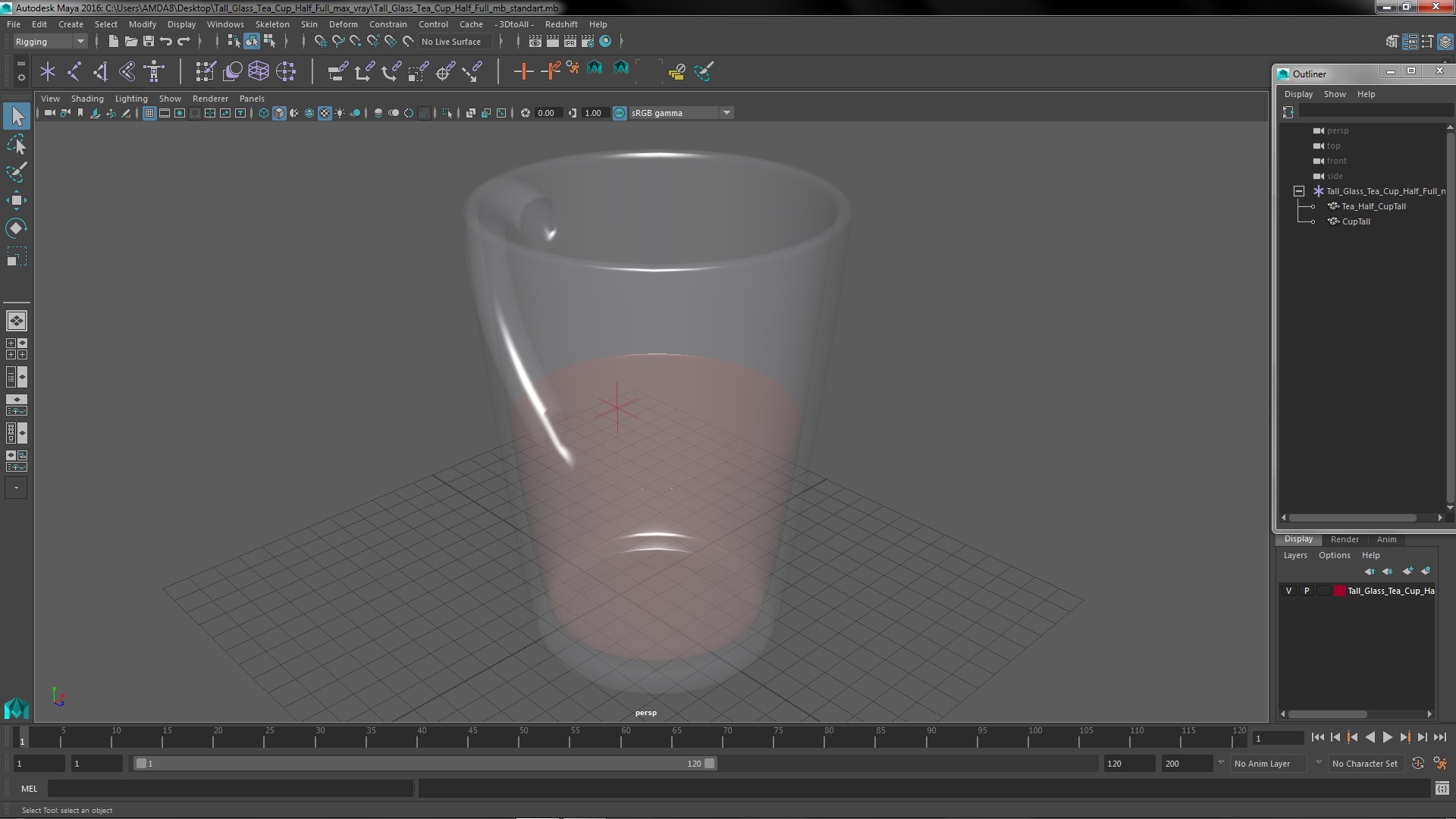Toggle Tall_Glass layer playback P box
Screen dimensions: 1456x819
[1306, 591]
